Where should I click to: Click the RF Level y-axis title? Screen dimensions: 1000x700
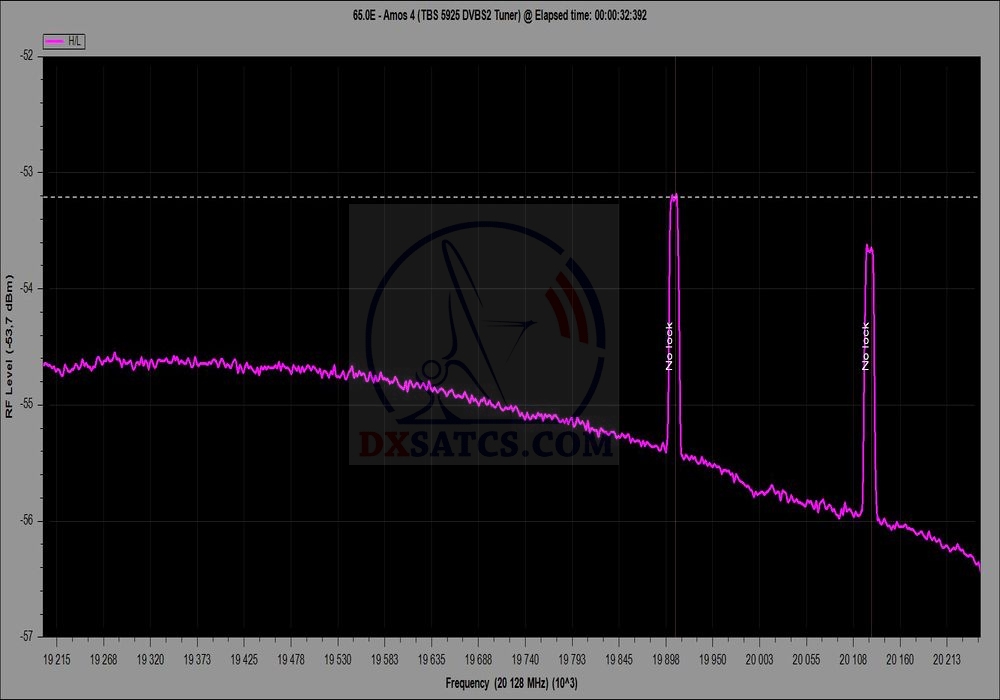tap(10, 345)
